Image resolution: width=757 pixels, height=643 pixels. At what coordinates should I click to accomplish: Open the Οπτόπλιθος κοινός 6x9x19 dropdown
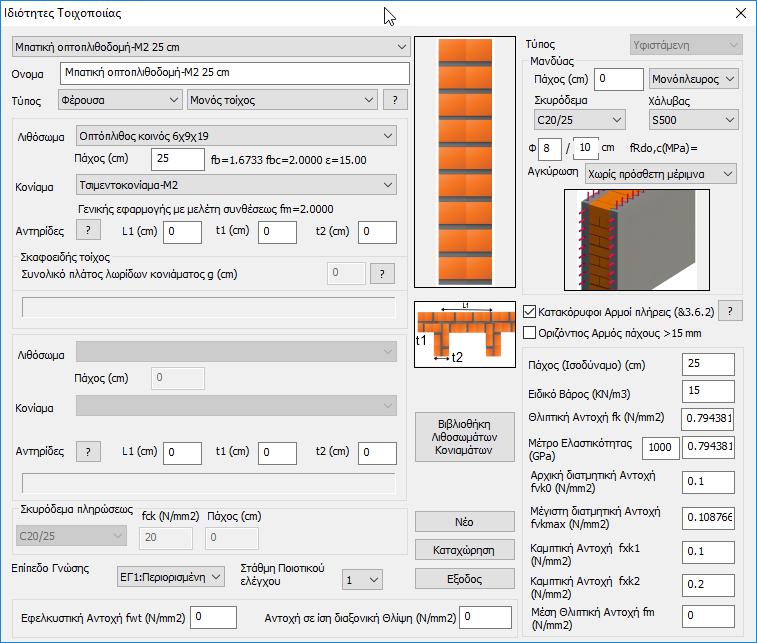point(236,136)
